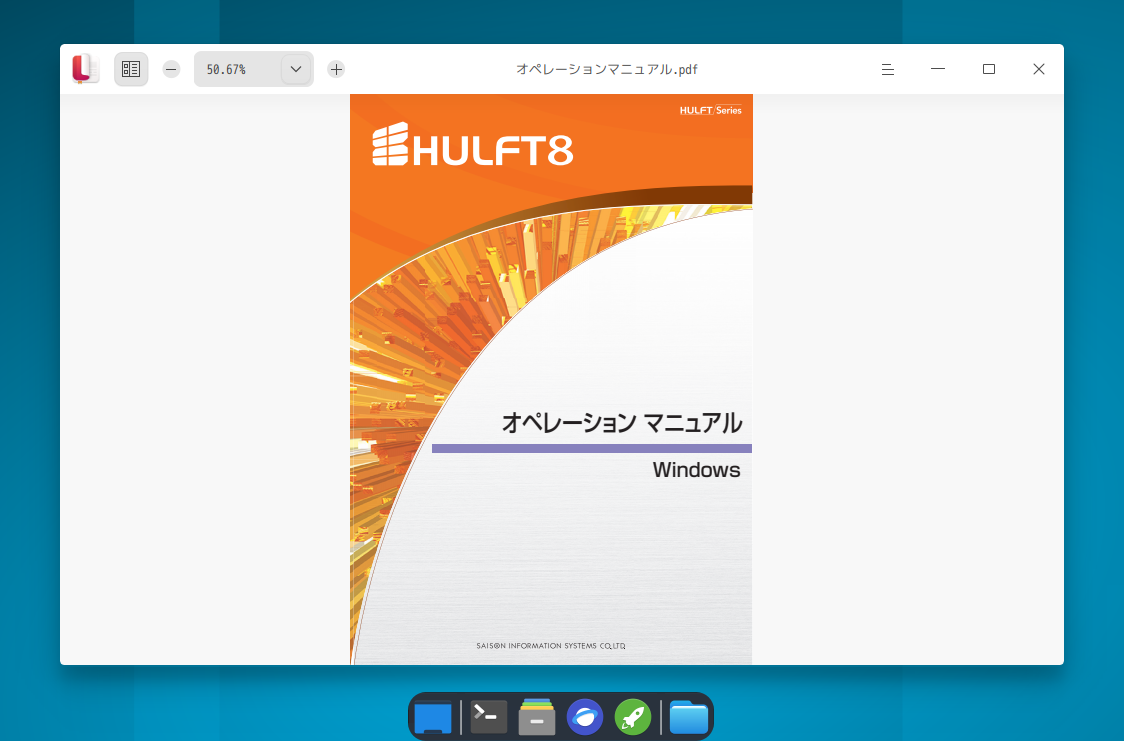Viewport: 1124px width, 741px height.
Task: Open the archive manager dock icon
Action: tap(537, 717)
